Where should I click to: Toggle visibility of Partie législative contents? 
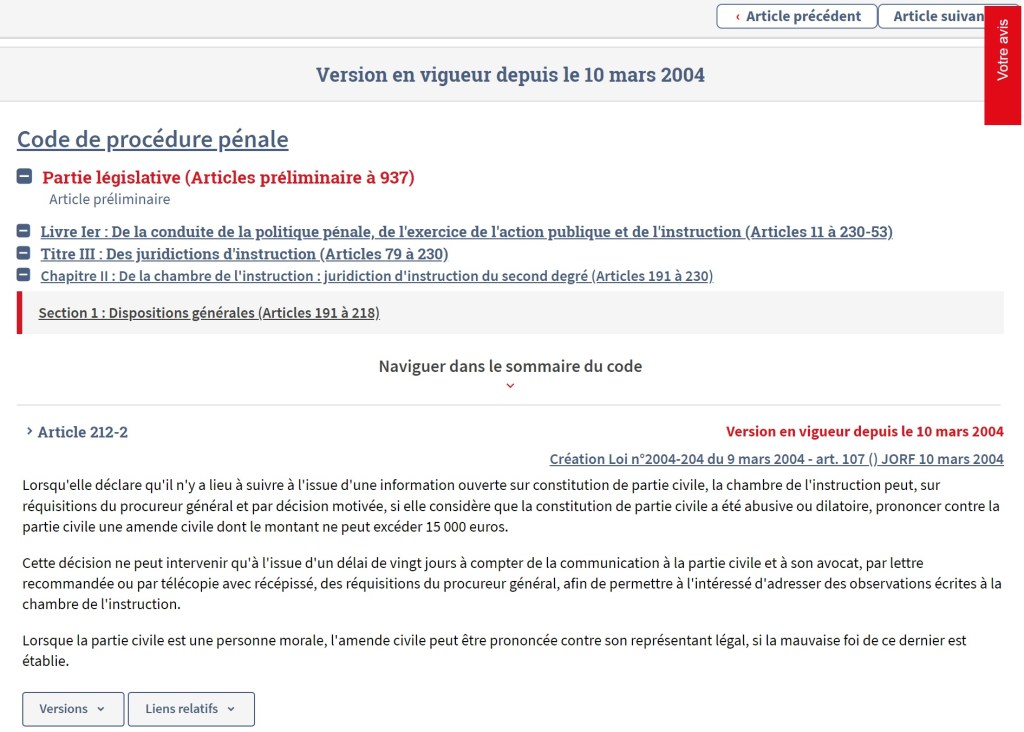22,176
